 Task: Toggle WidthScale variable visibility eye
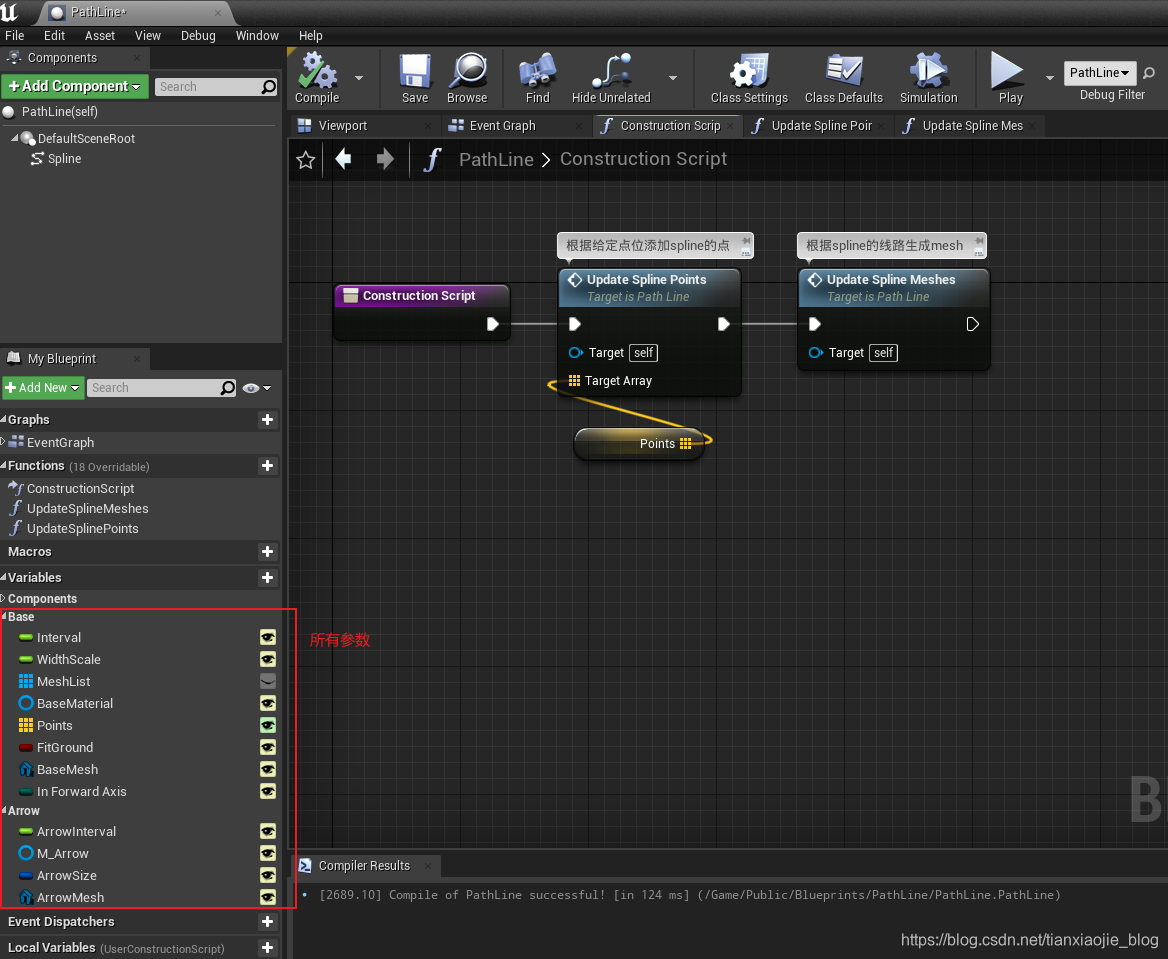[x=267, y=659]
